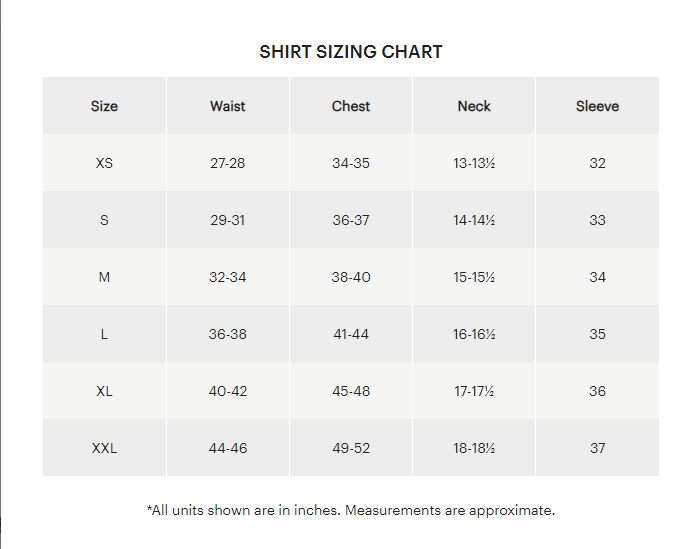Click the 18-18½ neck measurement cell
Viewport: 699px width, 549px height.
click(x=474, y=448)
